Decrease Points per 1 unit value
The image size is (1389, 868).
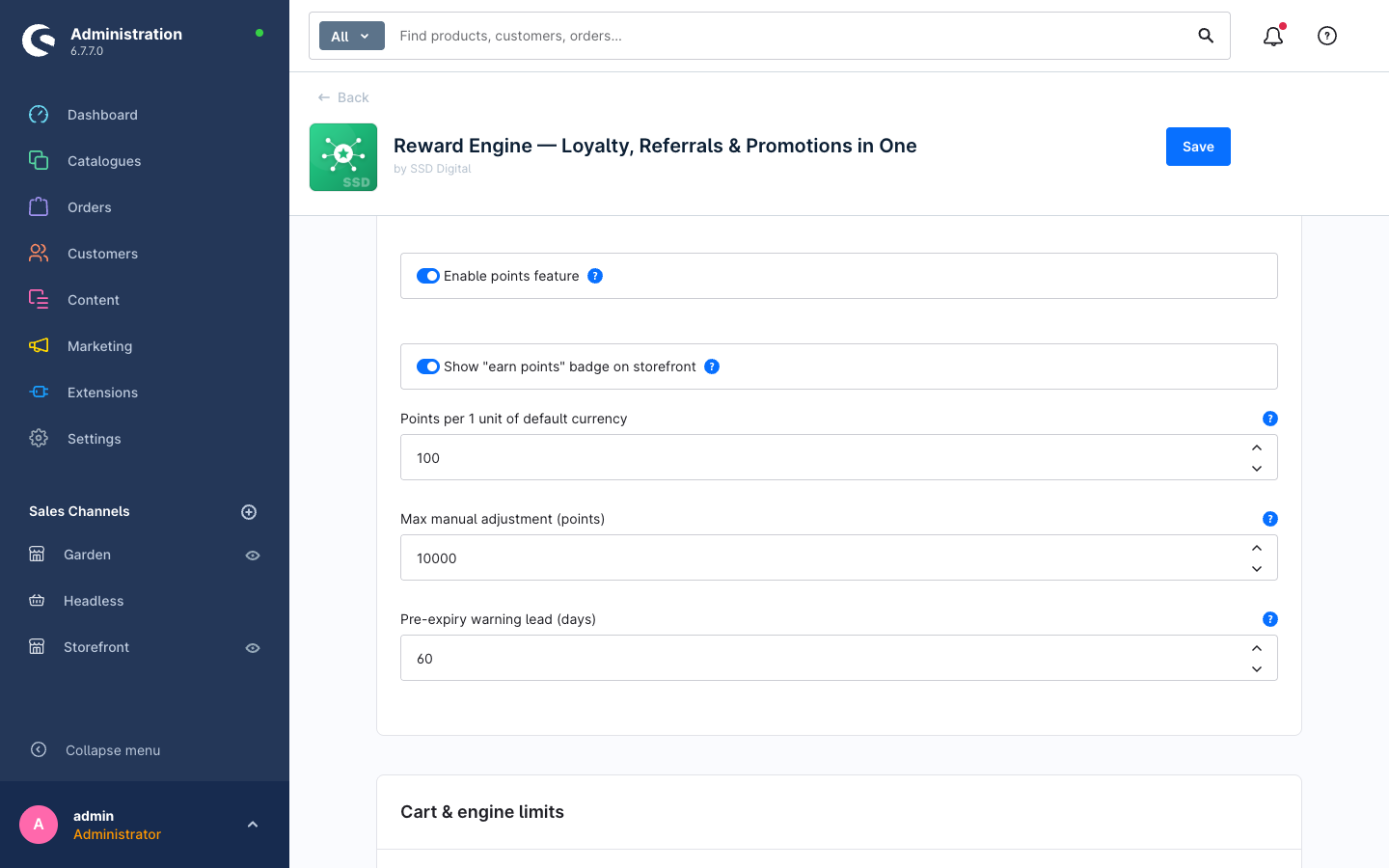tap(1257, 469)
